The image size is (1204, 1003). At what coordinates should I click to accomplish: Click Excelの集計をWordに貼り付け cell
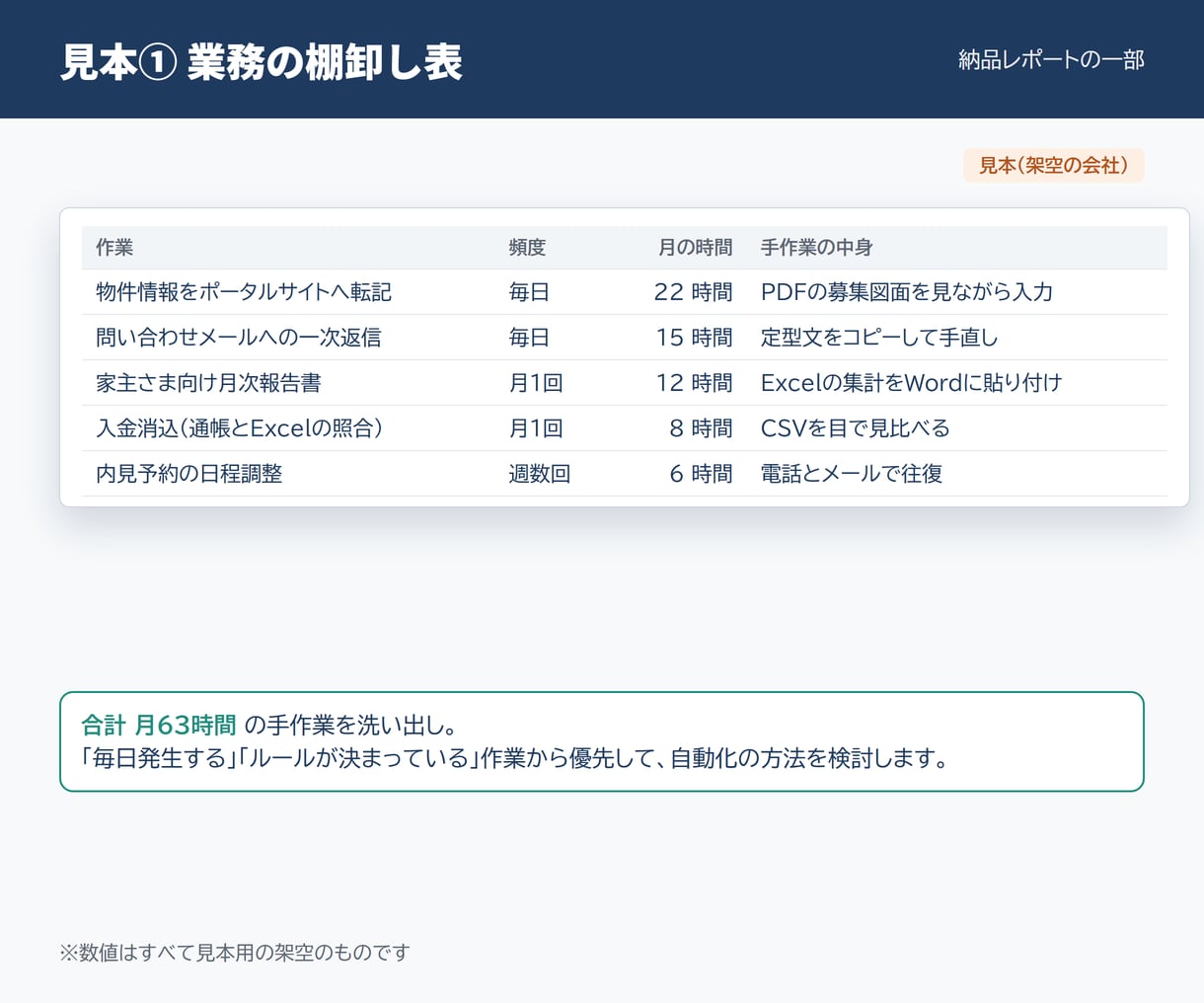point(912,383)
